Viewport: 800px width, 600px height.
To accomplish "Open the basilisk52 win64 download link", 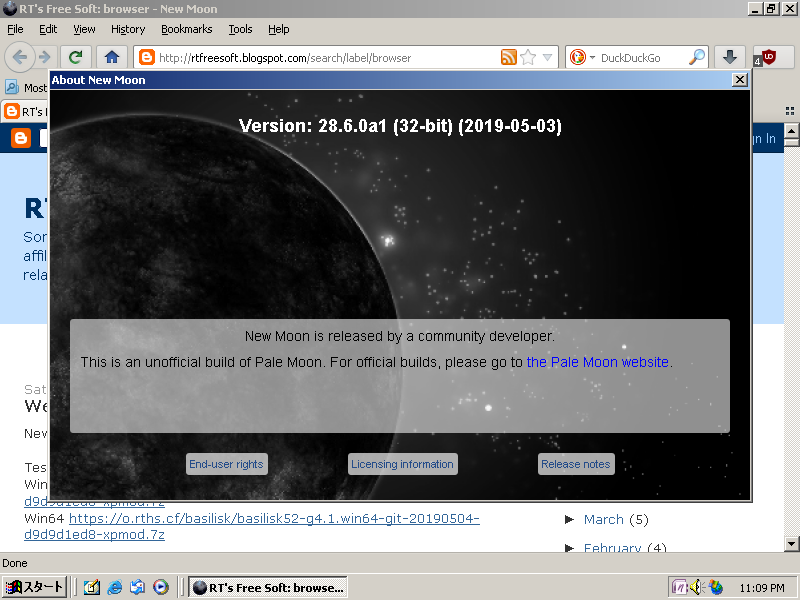I will [x=274, y=518].
